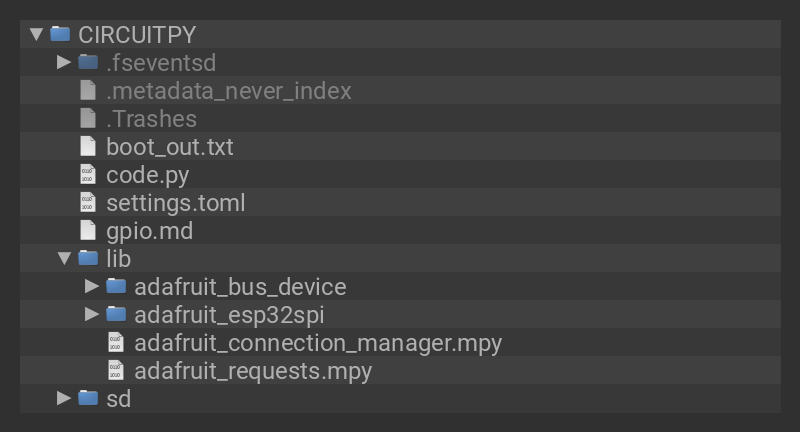Viewport: 800px width, 432px height.
Task: Expand the adafruit_bus_device folder
Action: [x=92, y=287]
